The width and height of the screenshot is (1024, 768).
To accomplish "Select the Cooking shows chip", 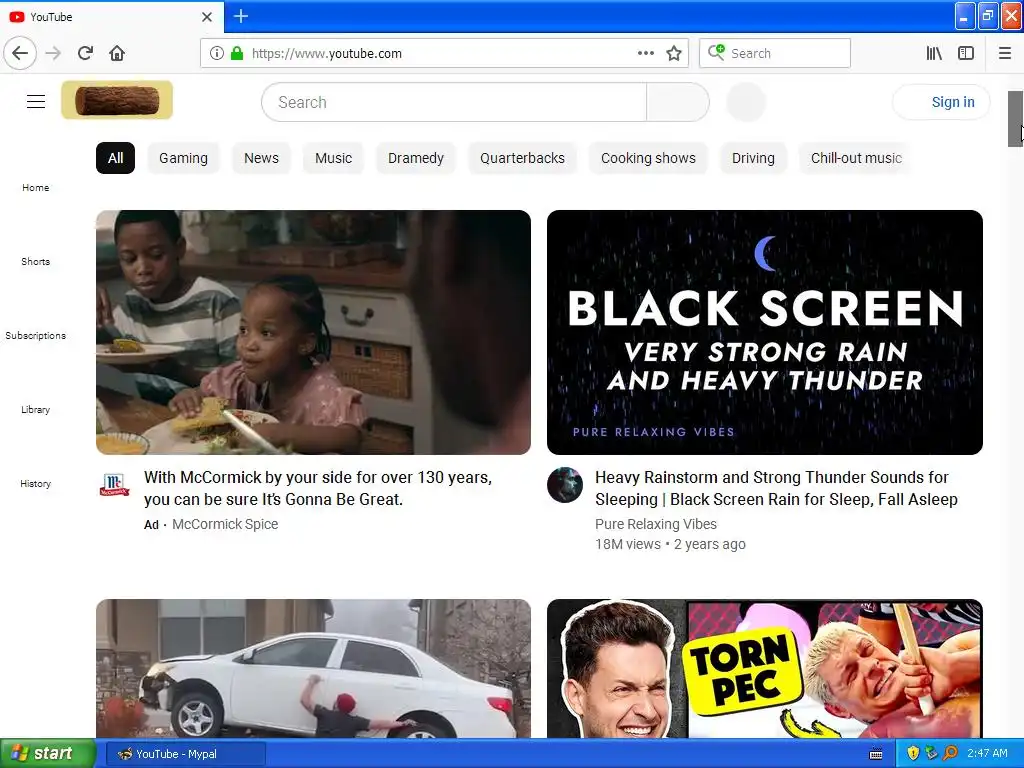I will pyautogui.click(x=648, y=158).
